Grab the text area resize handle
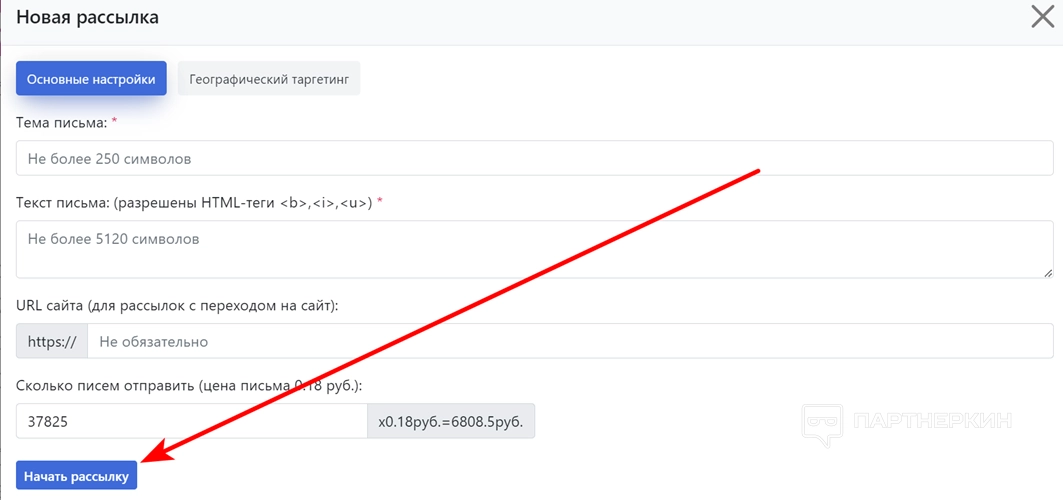1063x500 pixels. (1048, 272)
